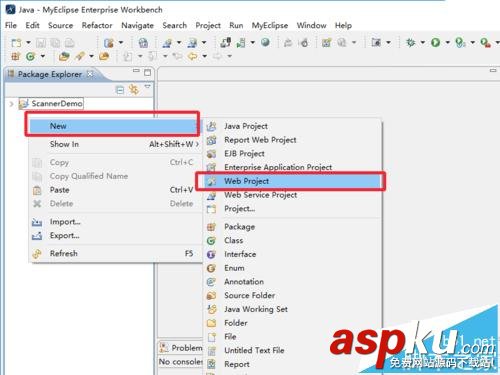Click the New Java Class toolbar icon
The width and height of the screenshot is (500, 375).
(x=30, y=56)
